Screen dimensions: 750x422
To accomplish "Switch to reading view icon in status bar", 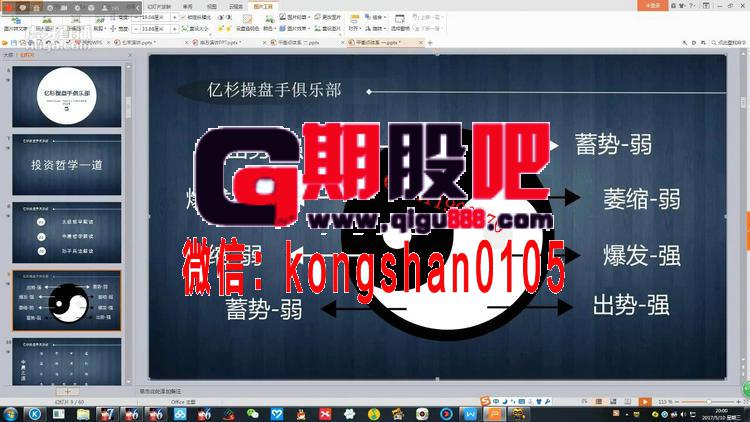I will pyautogui.click(x=628, y=401).
